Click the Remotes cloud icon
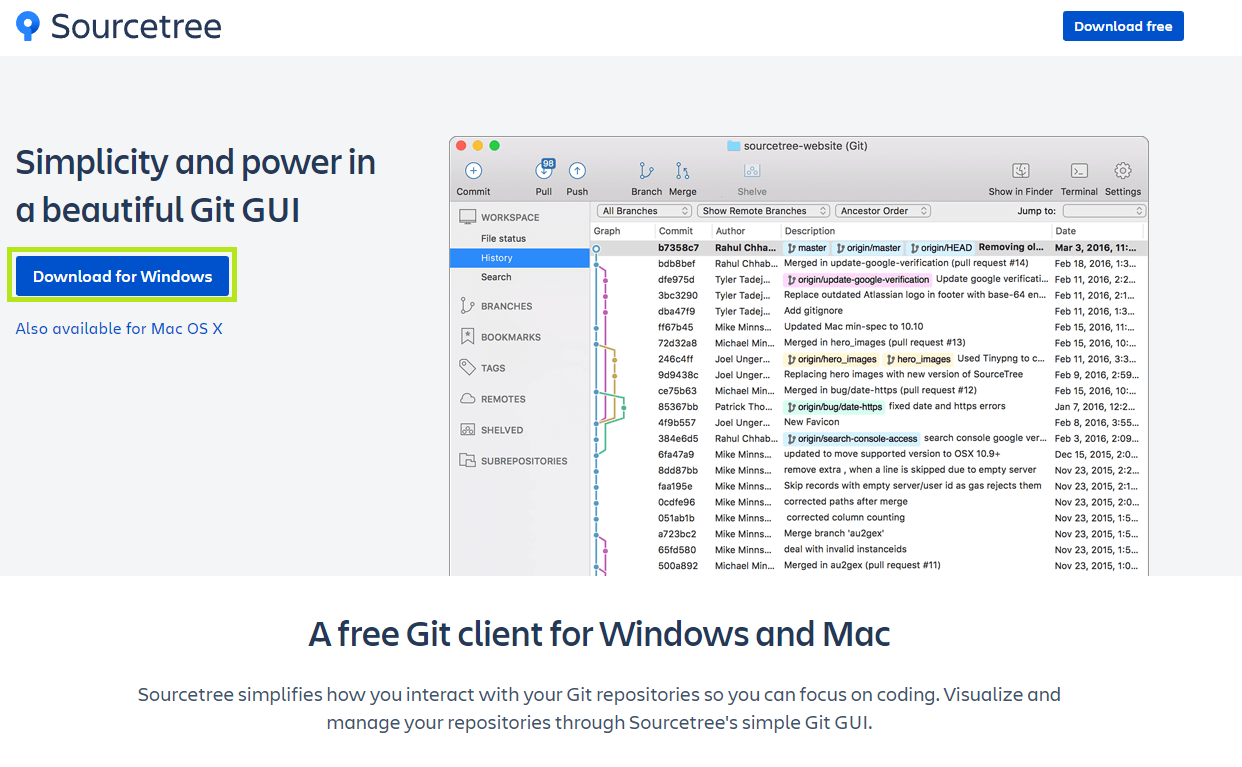 click(467, 399)
